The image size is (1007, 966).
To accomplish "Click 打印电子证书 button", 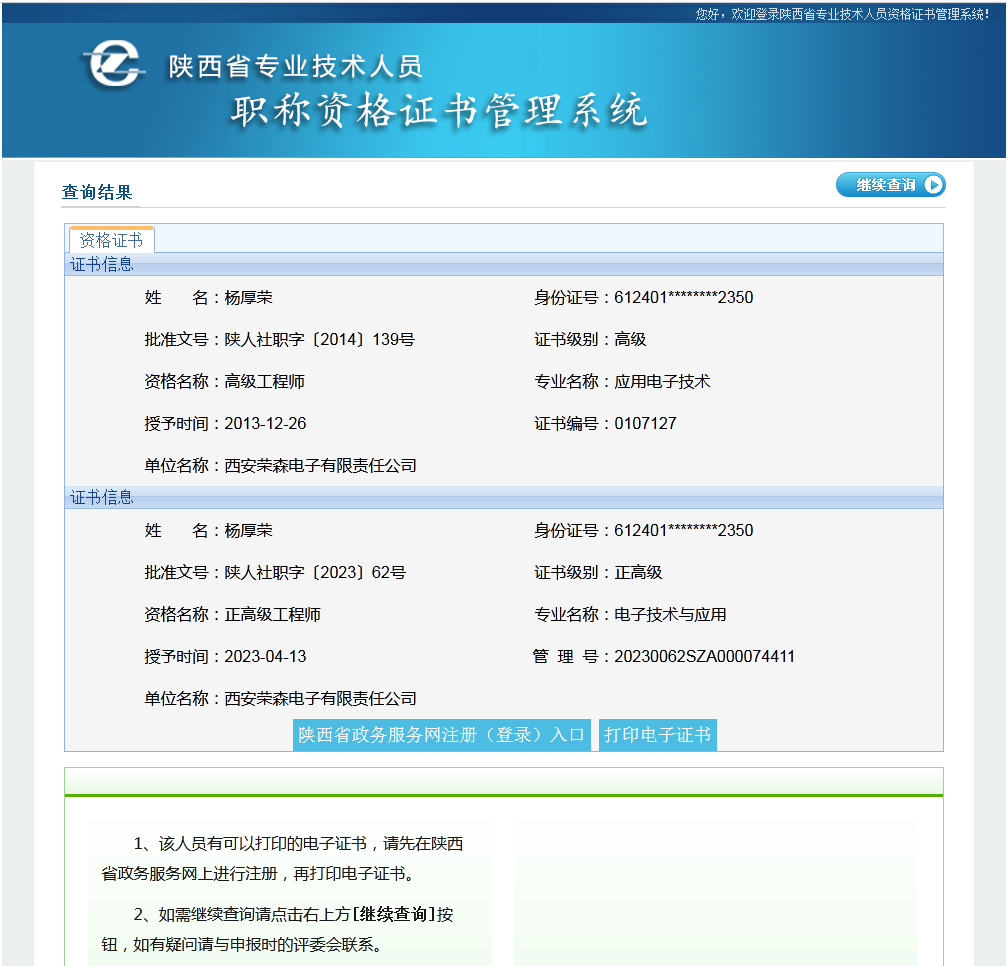I will 658,735.
